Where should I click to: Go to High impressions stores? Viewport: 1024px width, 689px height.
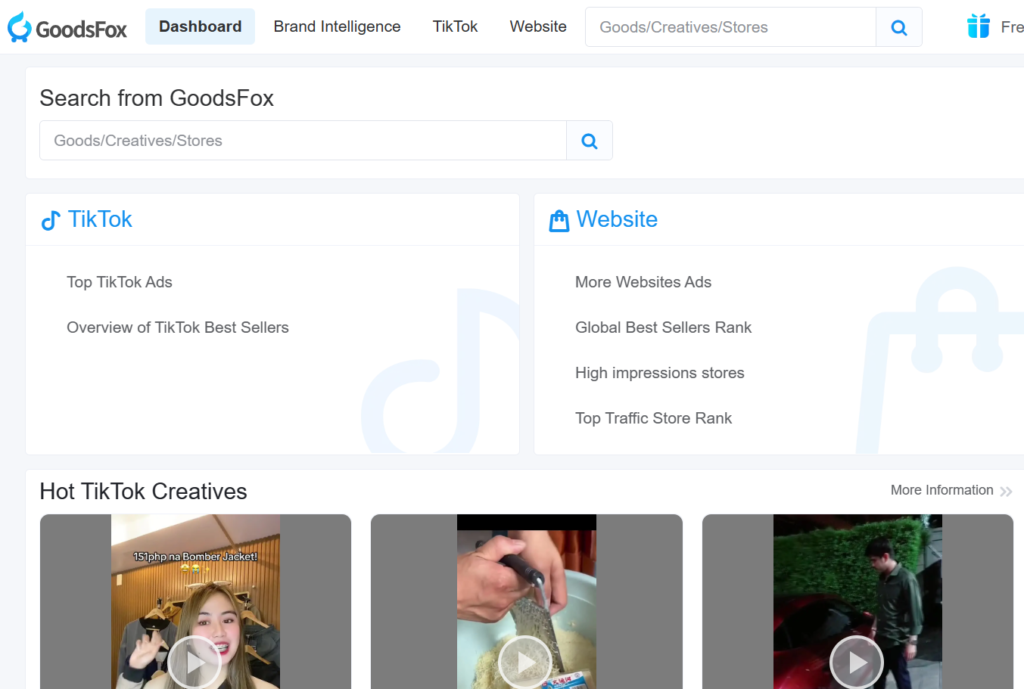tap(659, 373)
